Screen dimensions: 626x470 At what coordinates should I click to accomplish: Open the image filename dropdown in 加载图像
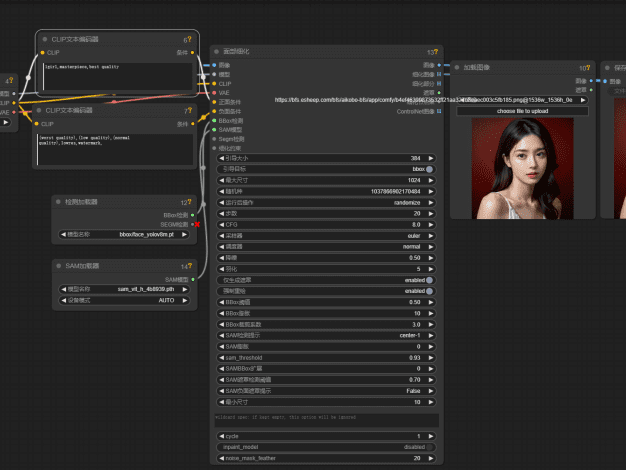tap(523, 100)
